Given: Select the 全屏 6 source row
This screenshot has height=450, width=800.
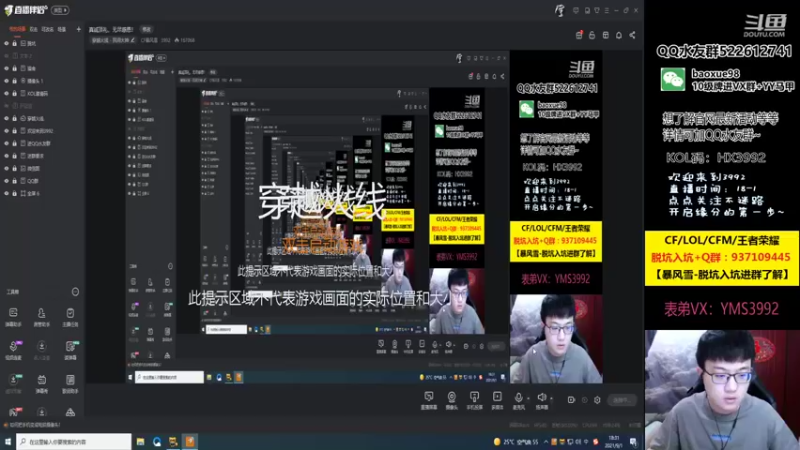Looking at the screenshot, I should coord(42,193).
